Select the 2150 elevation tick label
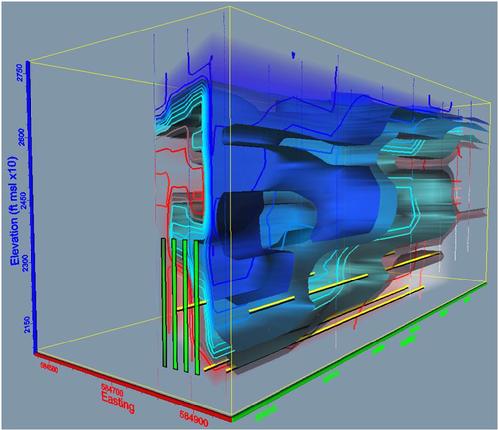Image resolution: width=498 pixels, height=430 pixels. point(27,325)
